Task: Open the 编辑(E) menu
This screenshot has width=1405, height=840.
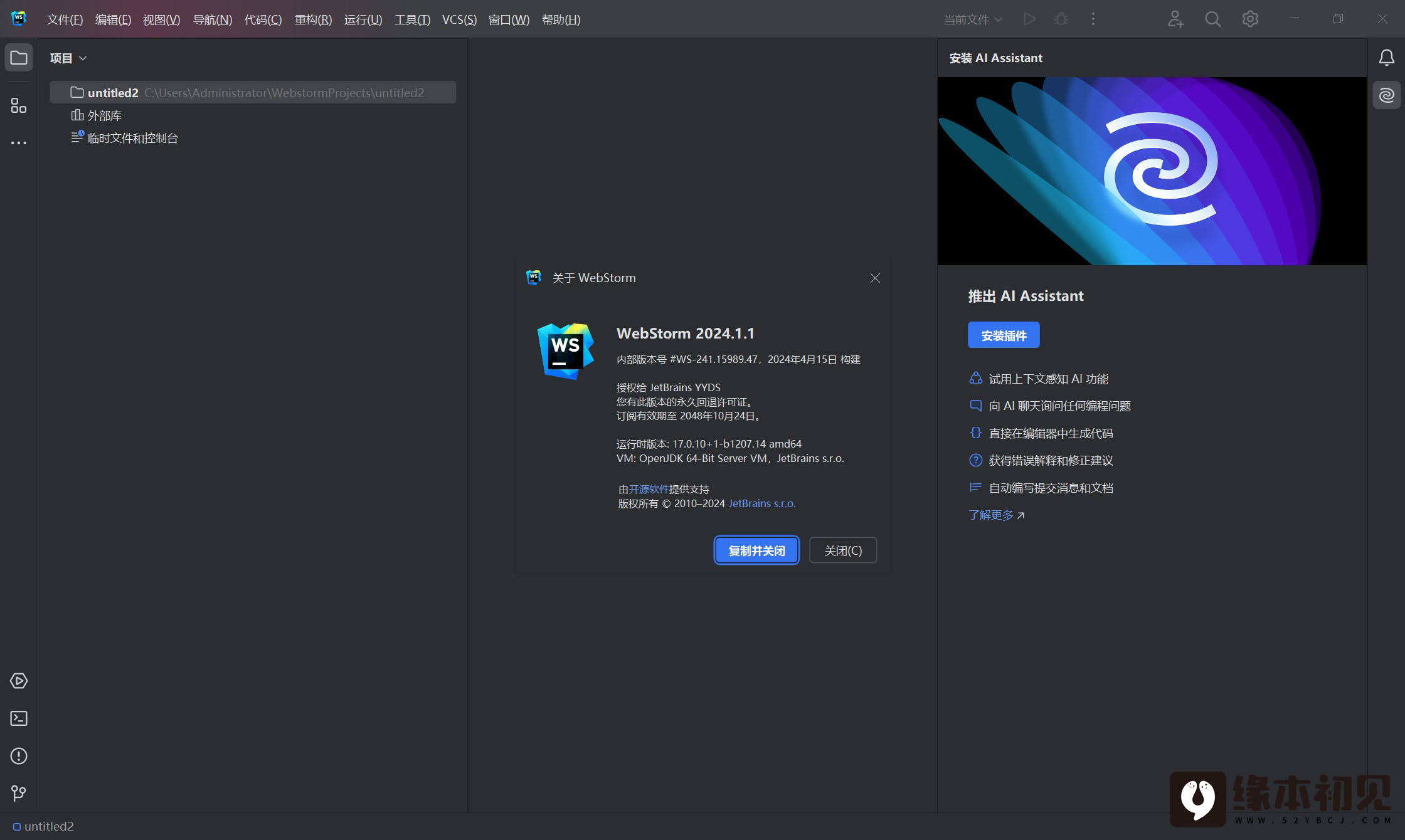Action: pyautogui.click(x=113, y=19)
